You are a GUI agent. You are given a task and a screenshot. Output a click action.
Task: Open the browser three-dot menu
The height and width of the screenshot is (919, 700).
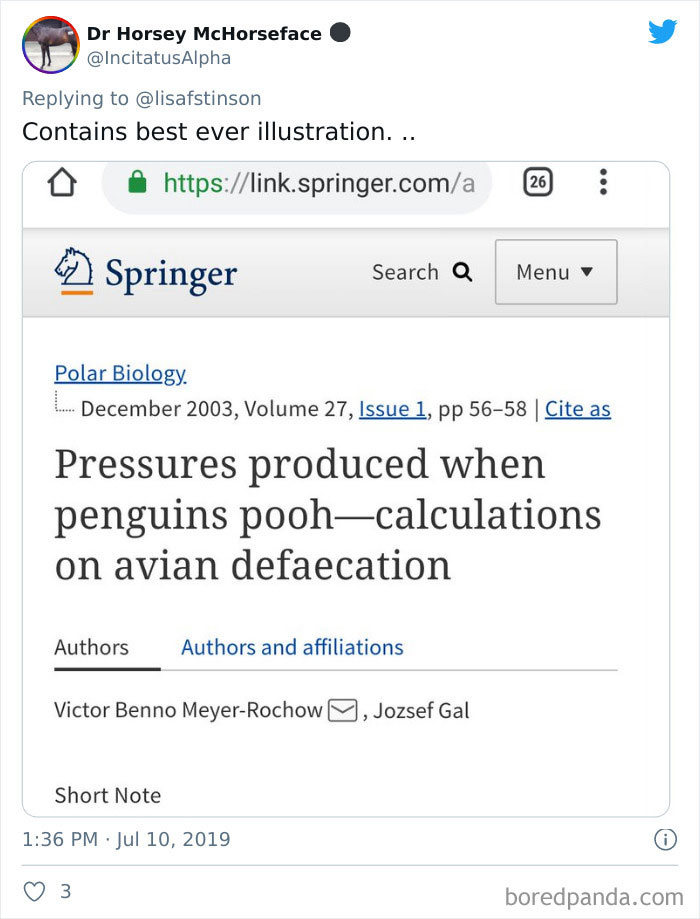coord(603,183)
